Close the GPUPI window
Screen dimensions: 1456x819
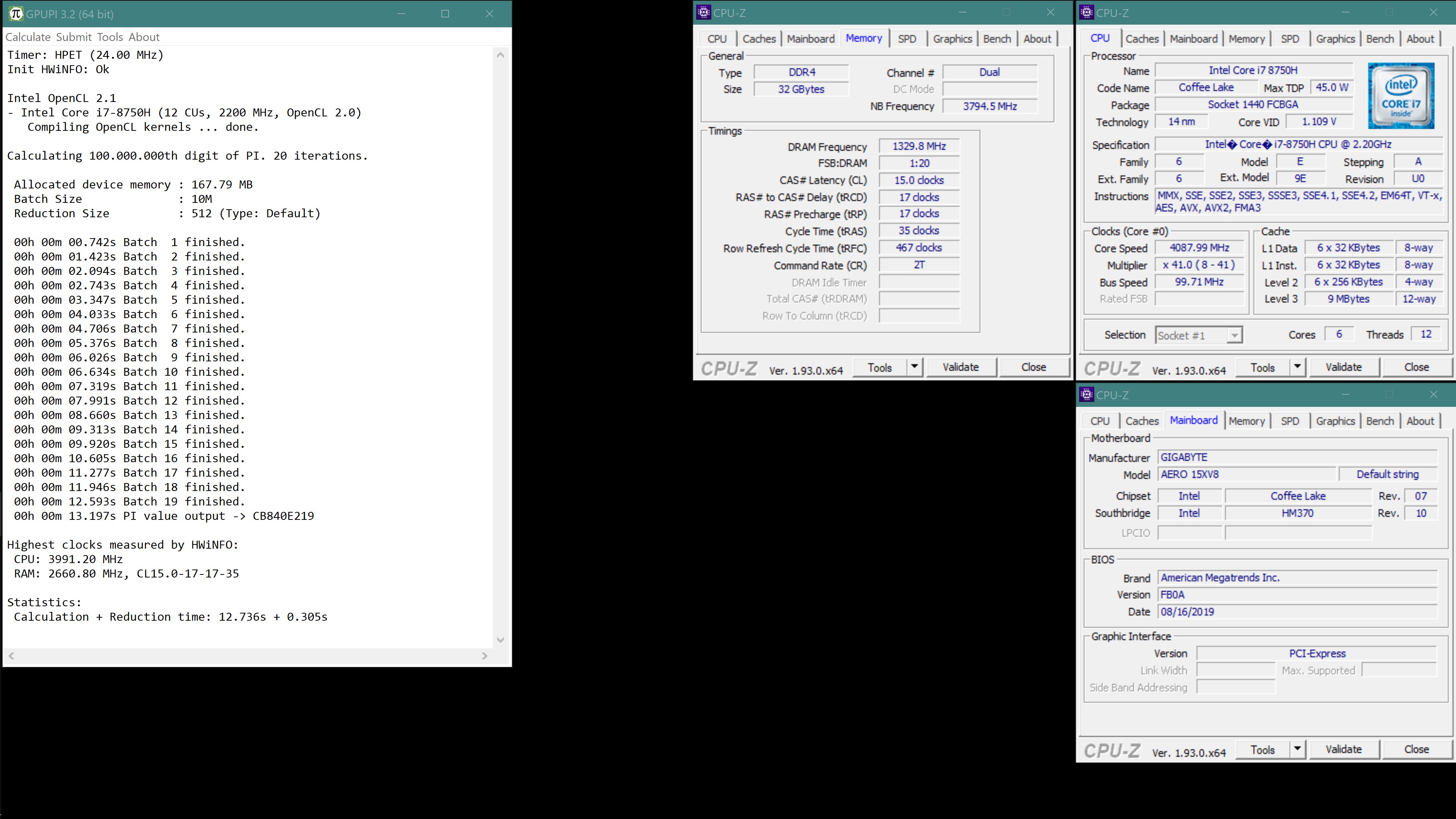click(x=490, y=14)
